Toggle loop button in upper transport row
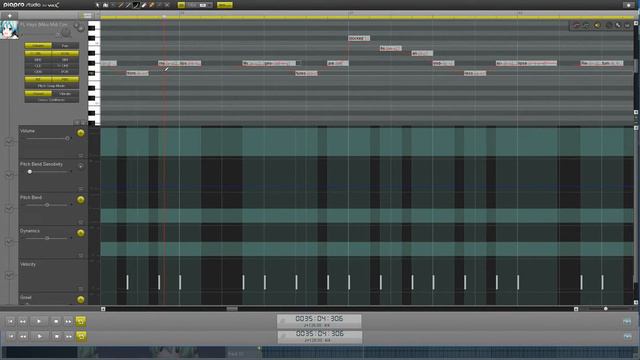The width and height of the screenshot is (640, 360). coord(81,321)
